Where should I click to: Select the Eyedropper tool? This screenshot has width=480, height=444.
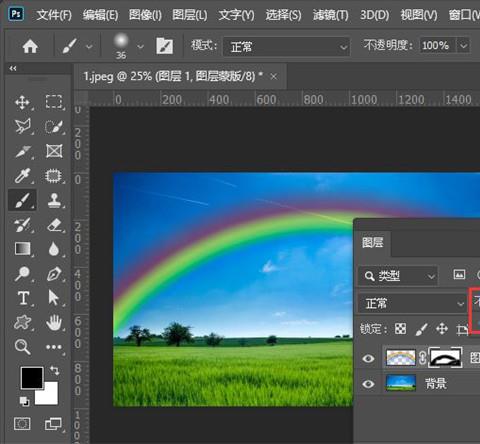tap(22, 176)
